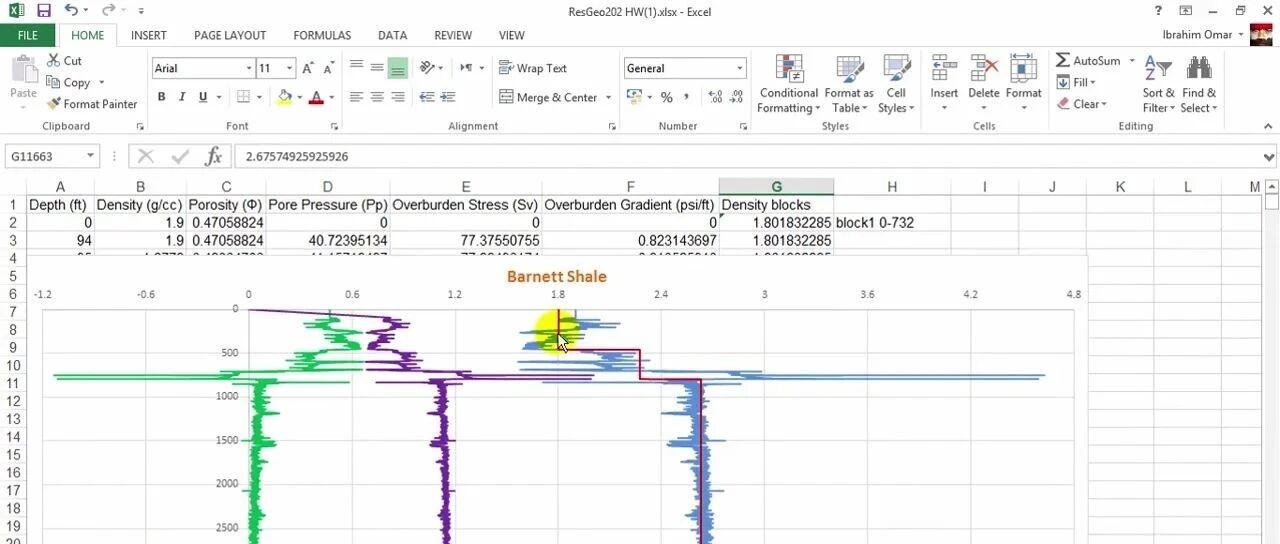Open Sort & Filter dropdown
This screenshot has height=544, width=1280.
point(1159,84)
